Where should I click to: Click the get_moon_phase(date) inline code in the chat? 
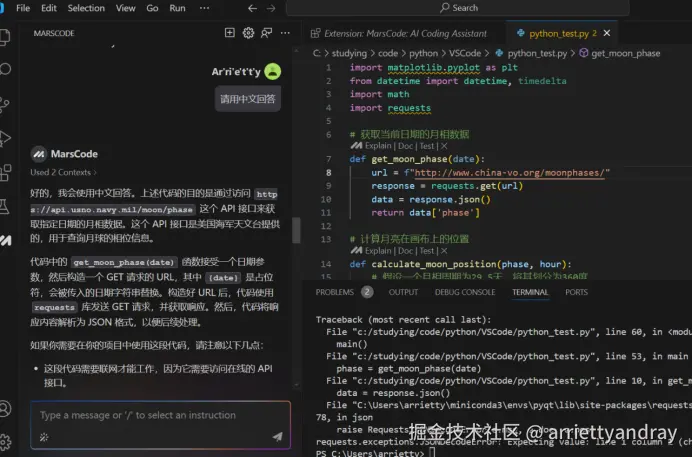[x=124, y=263]
